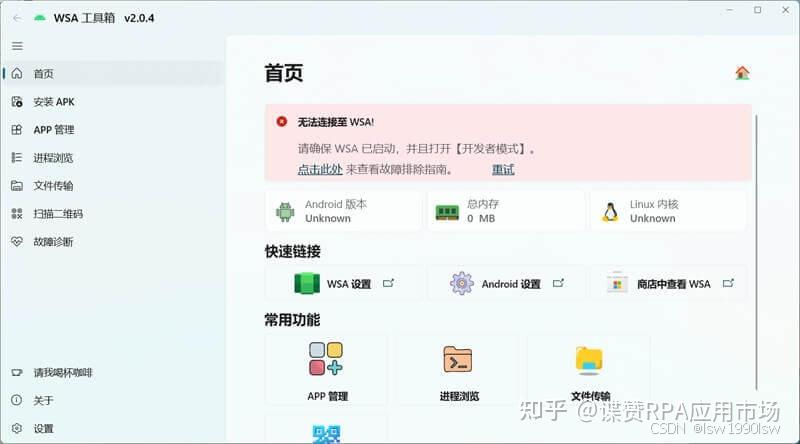
Task: Click the 扫描二维码 sidebar QR icon
Action: (17, 214)
